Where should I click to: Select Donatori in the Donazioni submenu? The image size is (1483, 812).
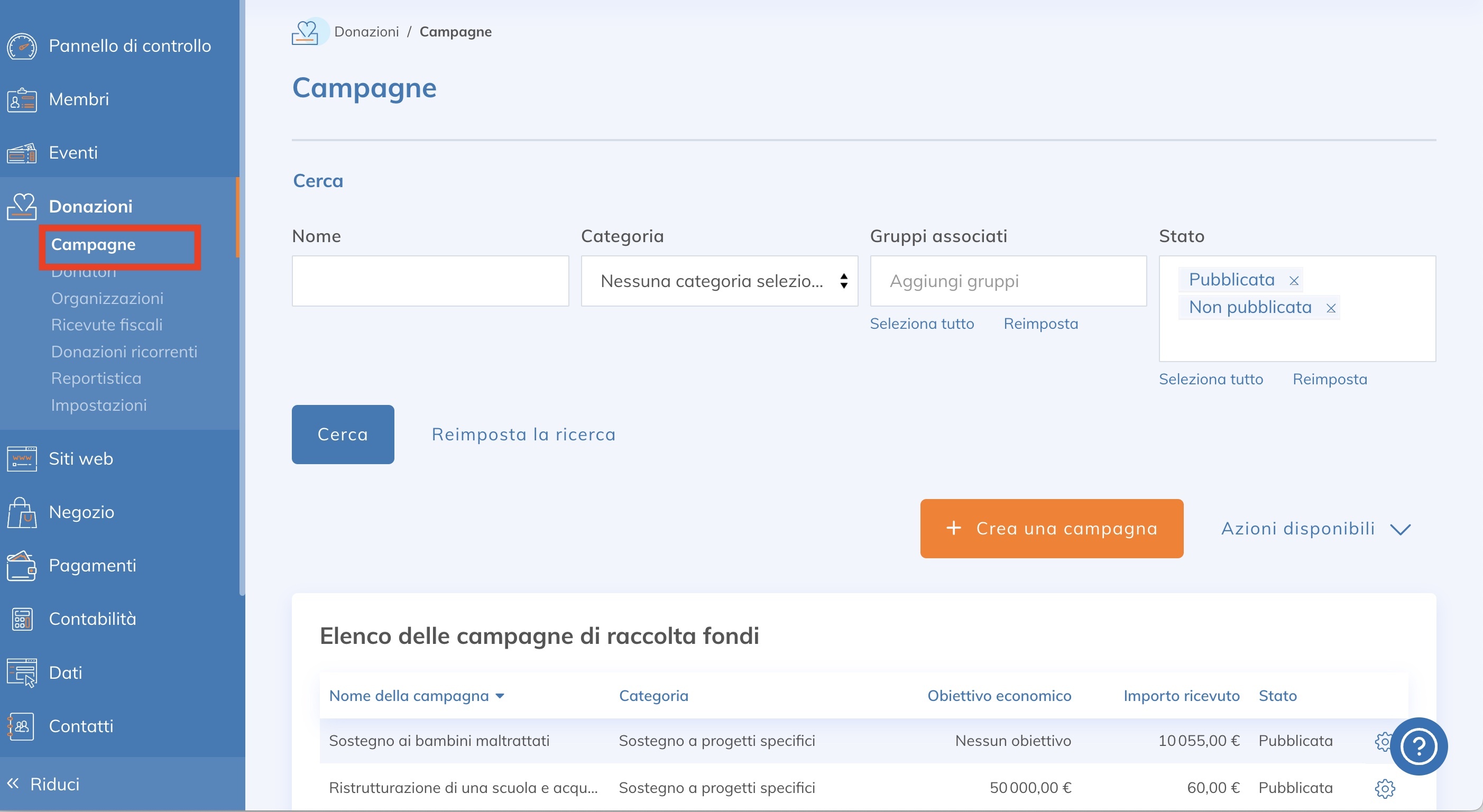[83, 271]
